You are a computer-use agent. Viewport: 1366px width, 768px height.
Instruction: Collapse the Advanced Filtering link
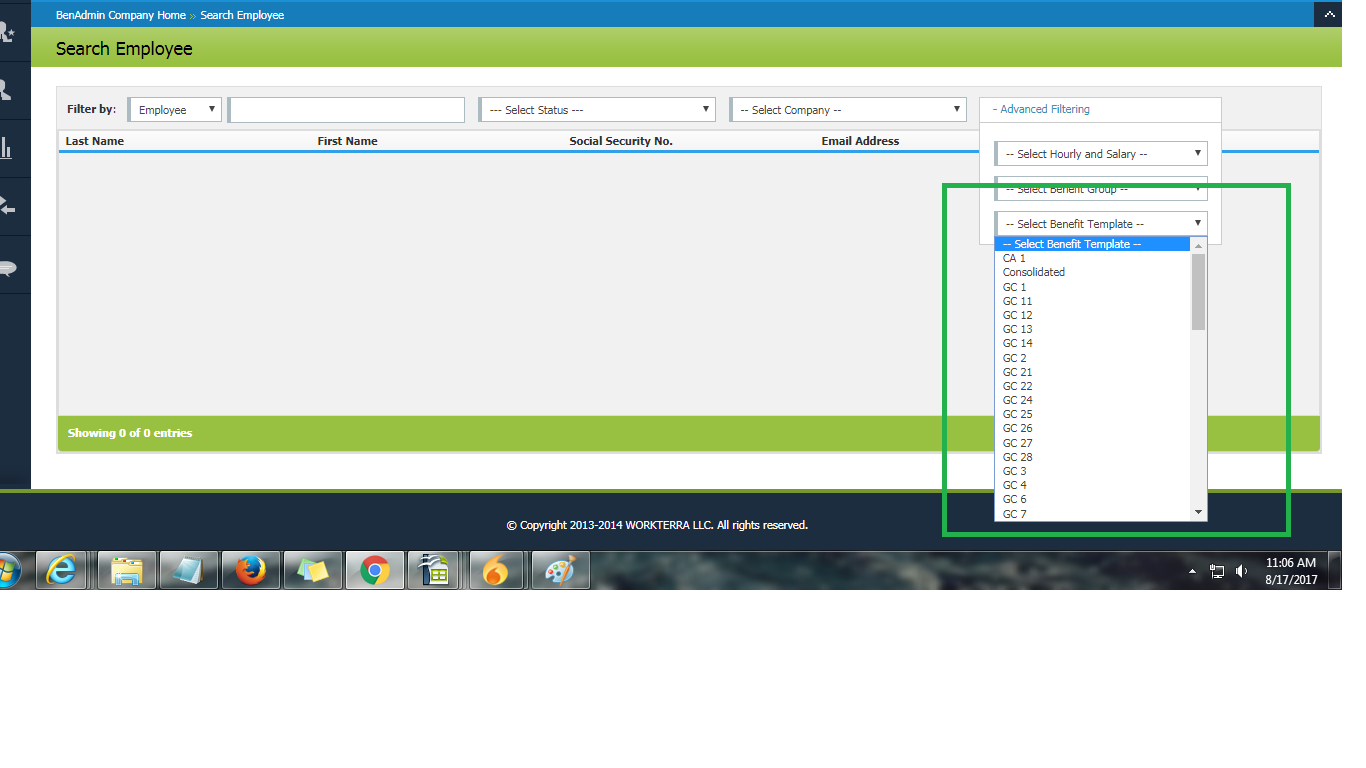[x=1041, y=109]
